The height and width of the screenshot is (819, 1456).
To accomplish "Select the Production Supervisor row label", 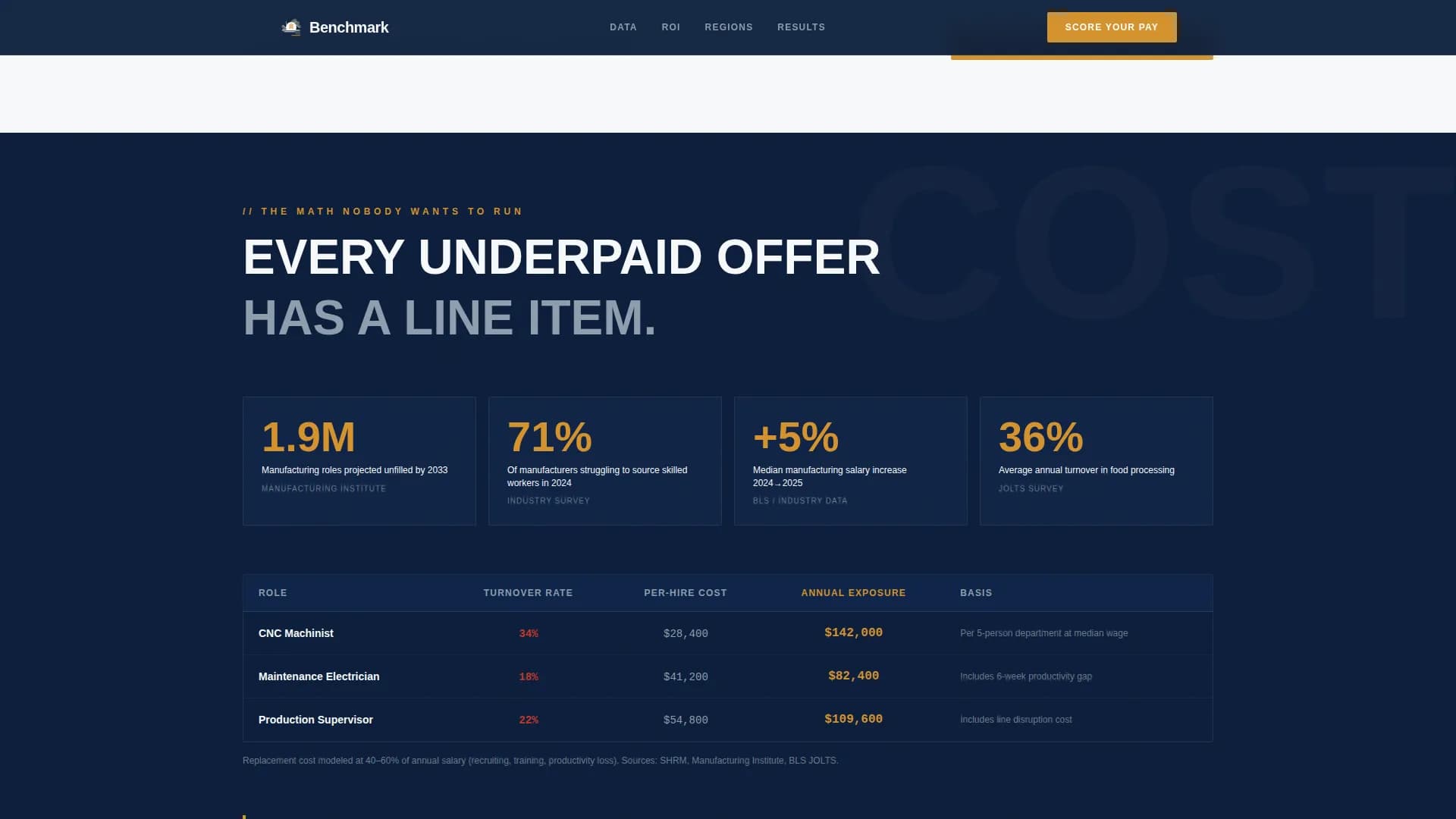I will [315, 720].
